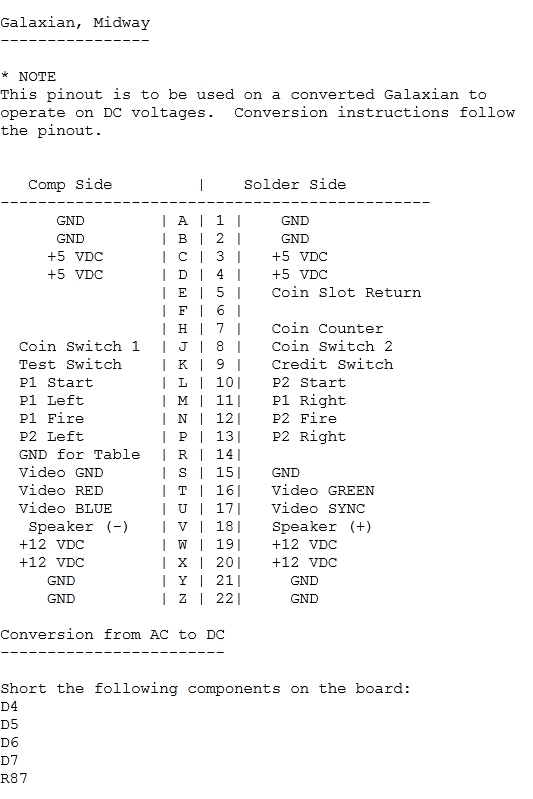Click the 'D4' component line
Image resolution: width=533 pixels, height=799 pixels.
click(9, 707)
